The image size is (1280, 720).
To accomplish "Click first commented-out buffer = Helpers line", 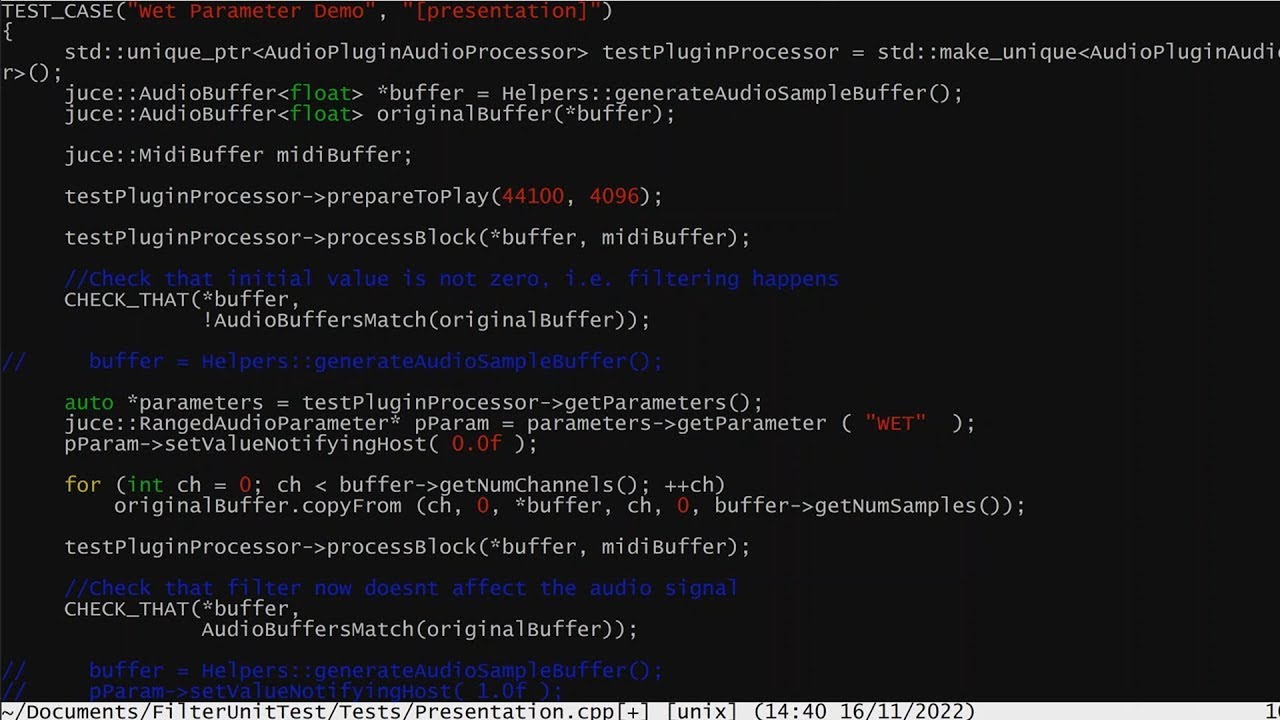I will [x=332, y=361].
